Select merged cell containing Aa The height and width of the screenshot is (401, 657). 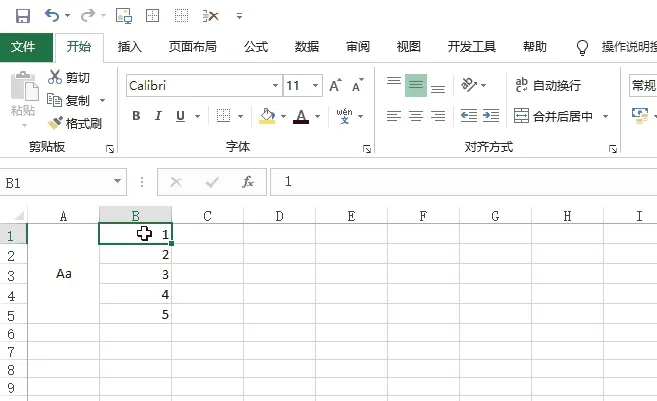pyautogui.click(x=63, y=274)
